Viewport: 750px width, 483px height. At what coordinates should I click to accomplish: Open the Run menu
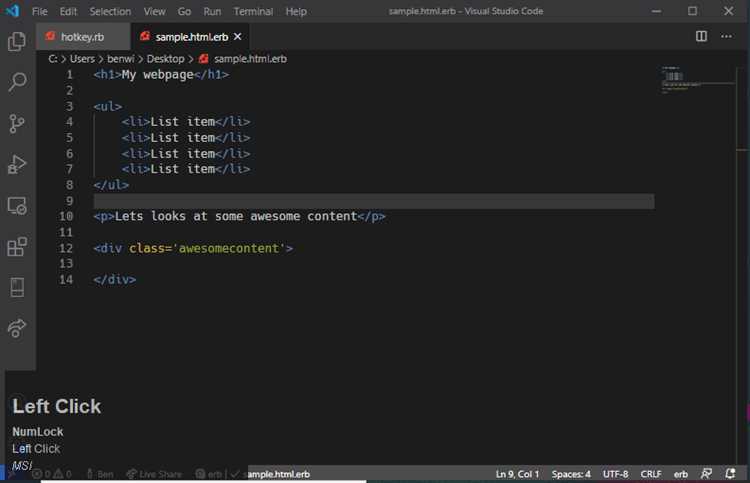(212, 11)
